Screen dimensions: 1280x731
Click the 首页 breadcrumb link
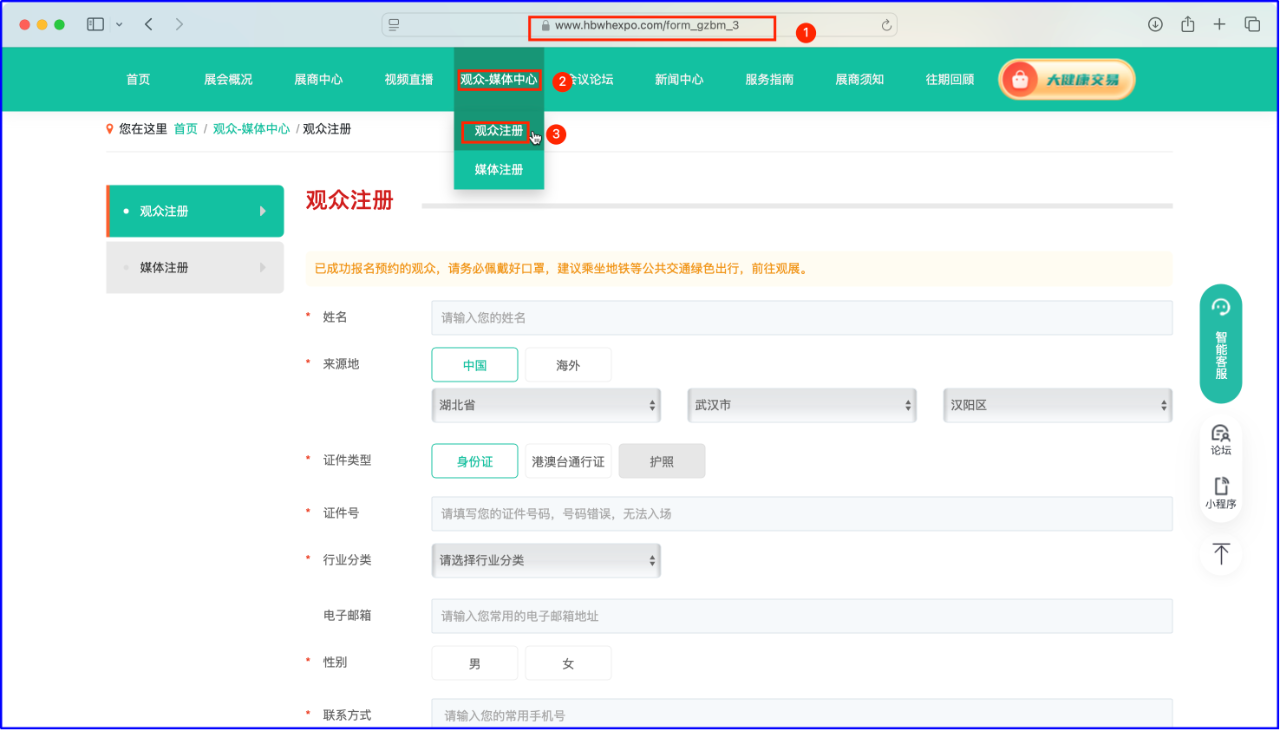[x=185, y=129]
